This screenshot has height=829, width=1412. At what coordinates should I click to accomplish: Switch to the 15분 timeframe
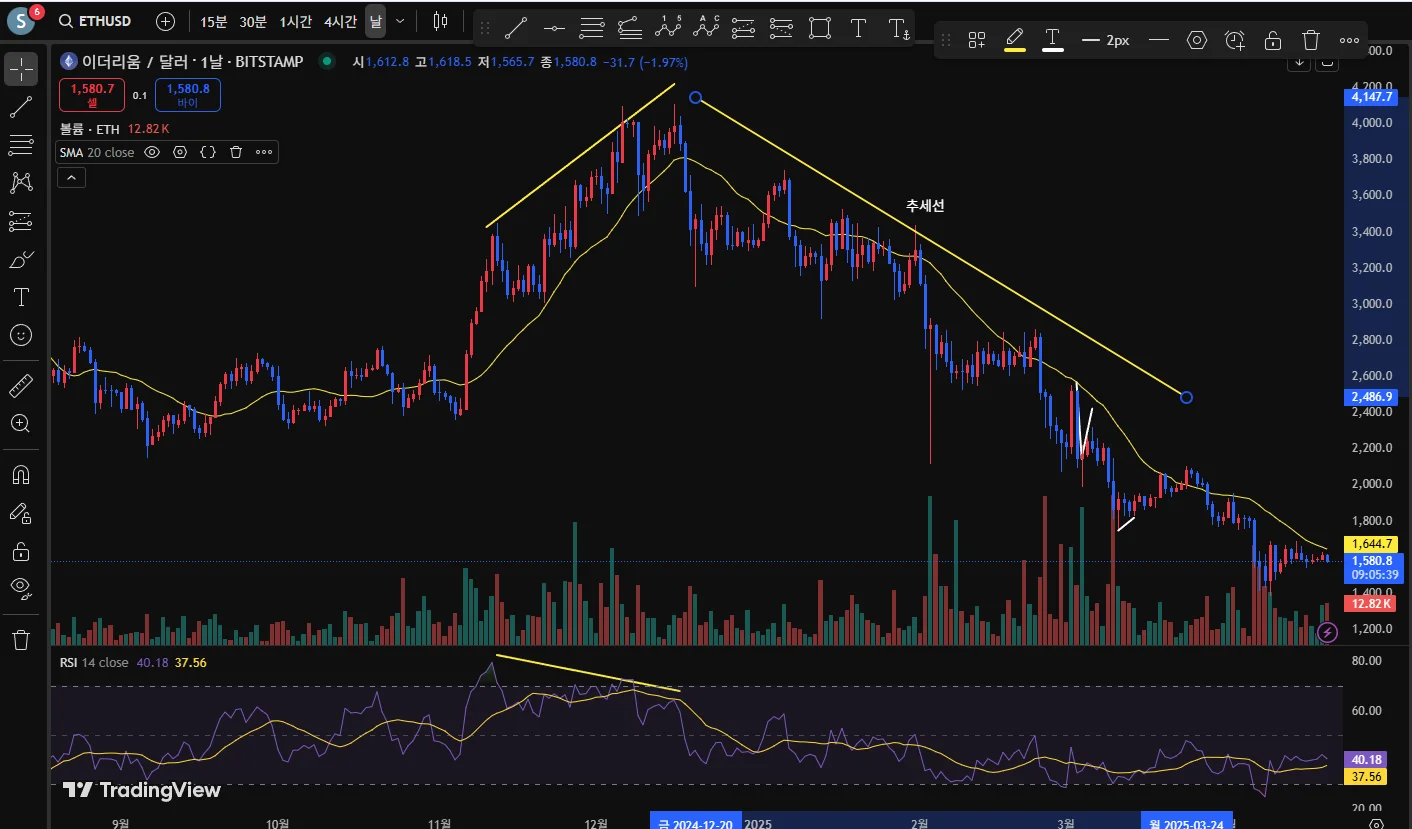coord(214,21)
